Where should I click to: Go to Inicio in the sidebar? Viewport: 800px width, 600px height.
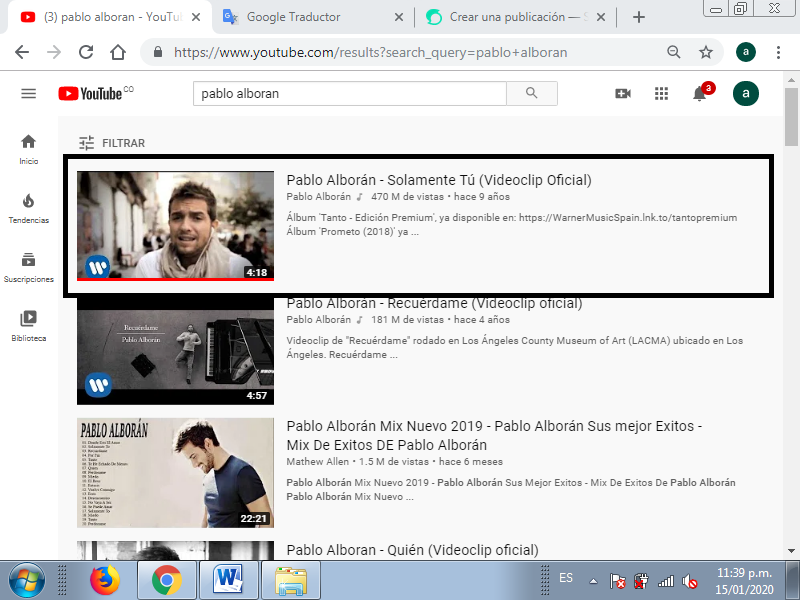click(29, 149)
